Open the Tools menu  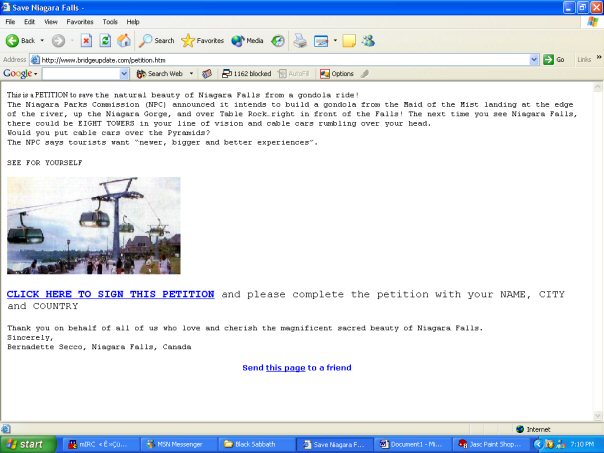109,21
